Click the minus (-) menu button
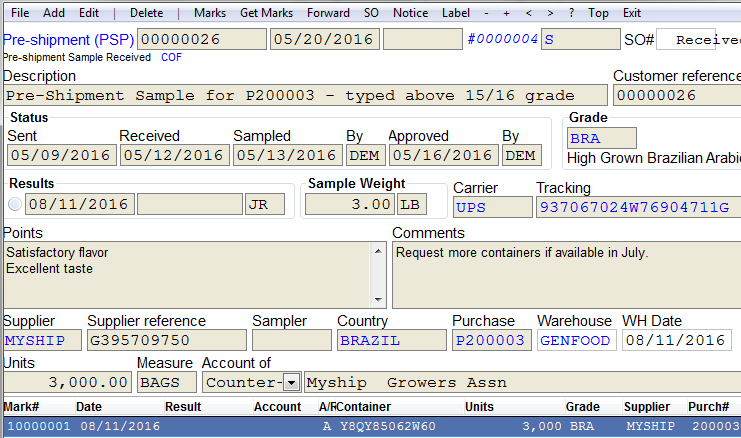Screen dimensions: 741x438 (486, 13)
